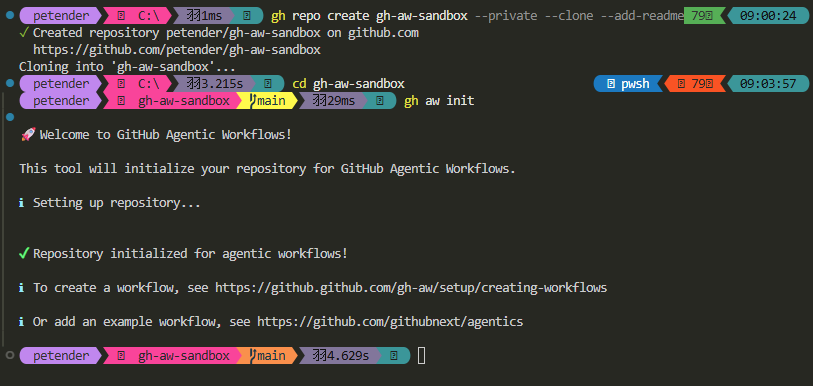Click the 'Welcome to GitHub Agentic Workflows!' text

click(165, 135)
